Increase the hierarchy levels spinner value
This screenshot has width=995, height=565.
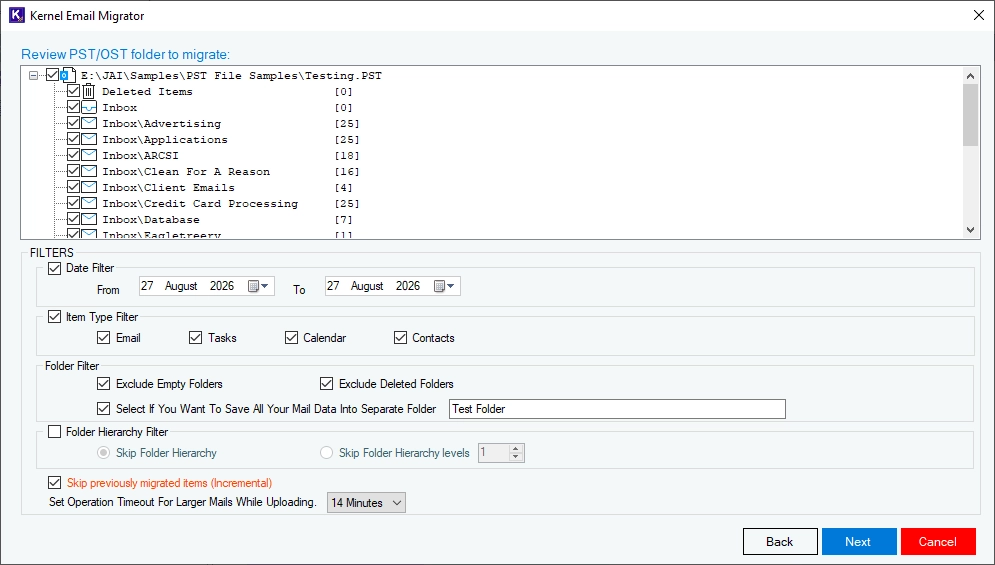click(516, 449)
